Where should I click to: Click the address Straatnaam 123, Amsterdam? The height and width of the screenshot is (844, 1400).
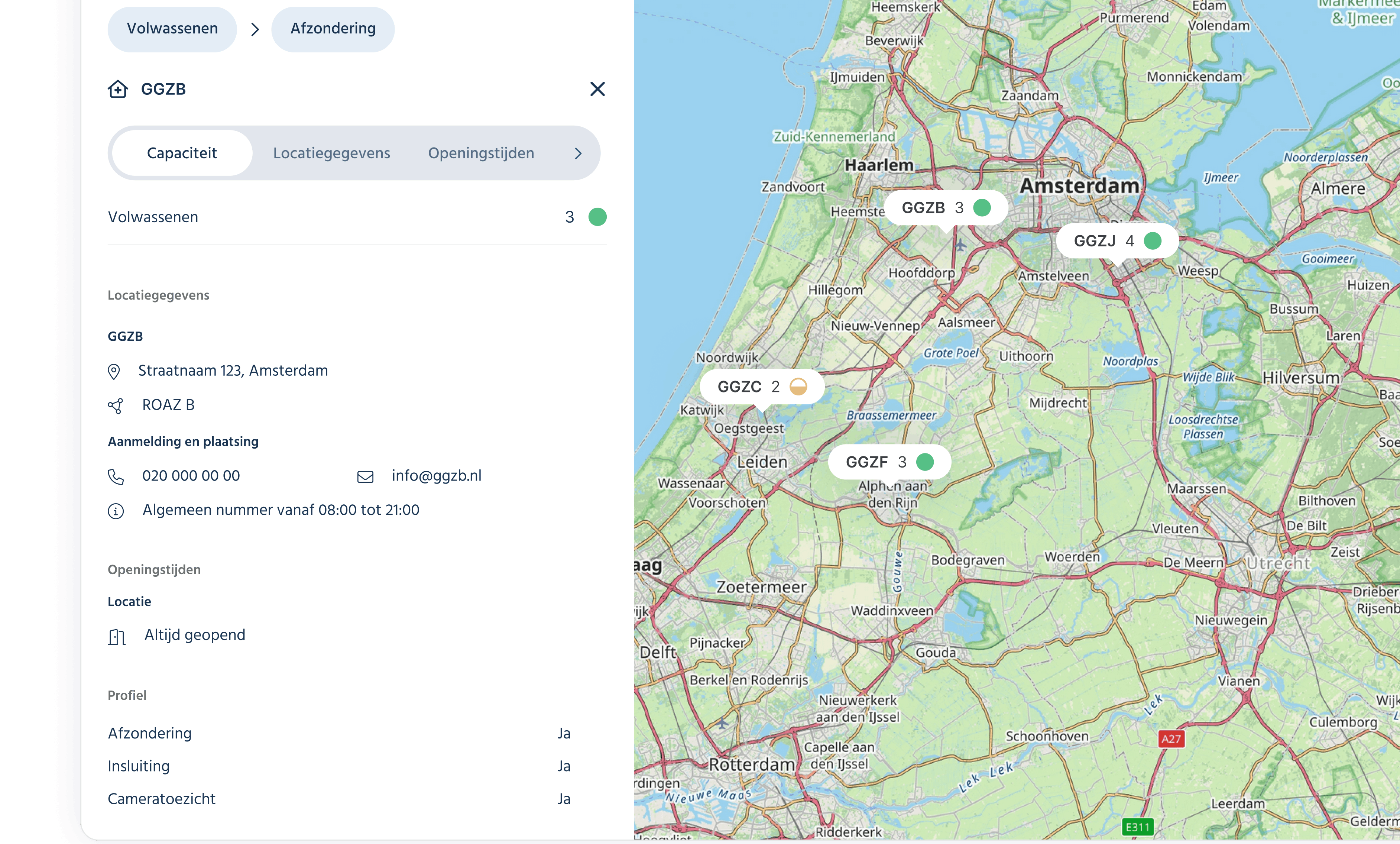point(233,371)
